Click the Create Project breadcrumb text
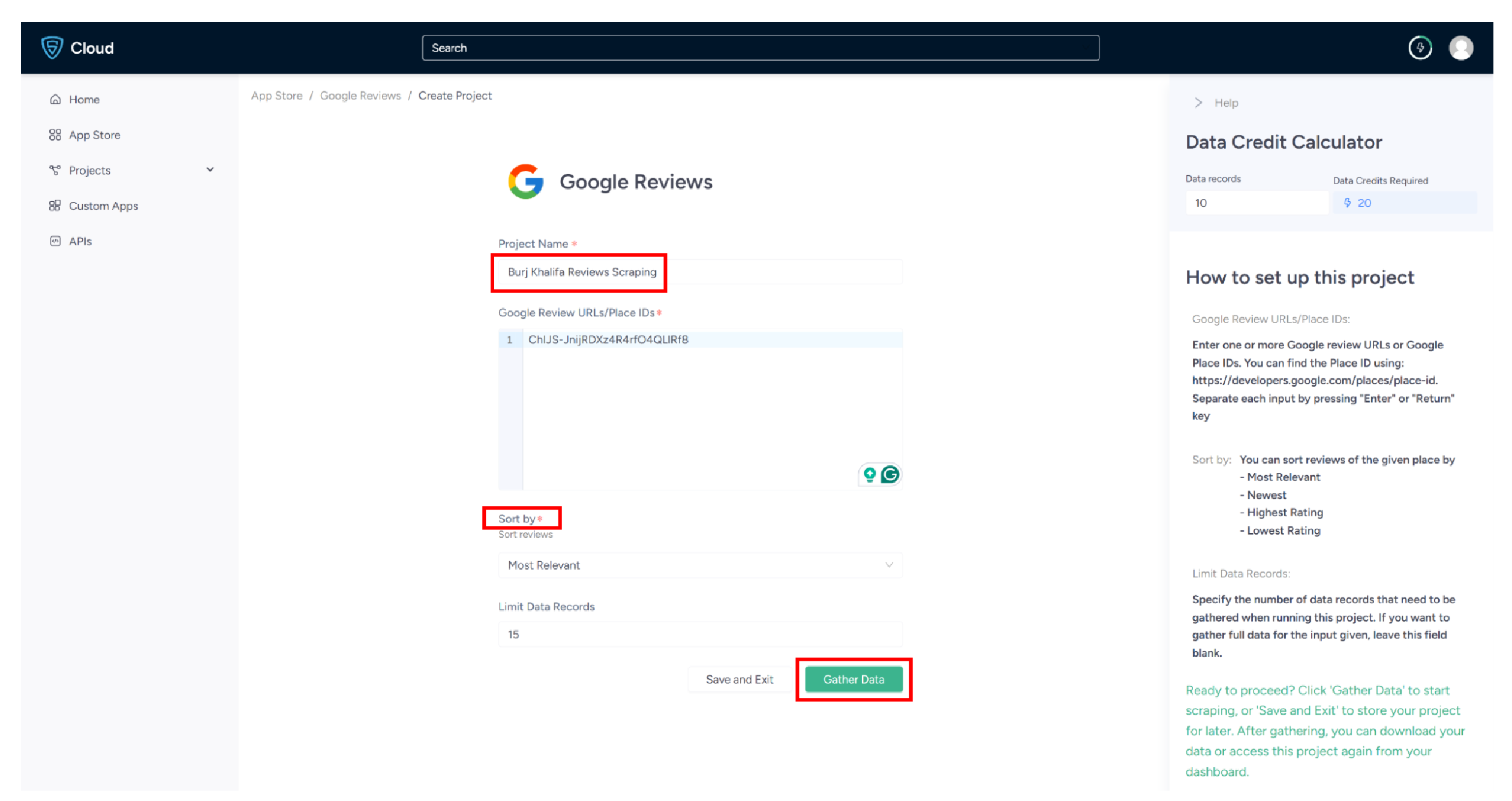Screen dimensions: 1512x801 click(x=455, y=96)
